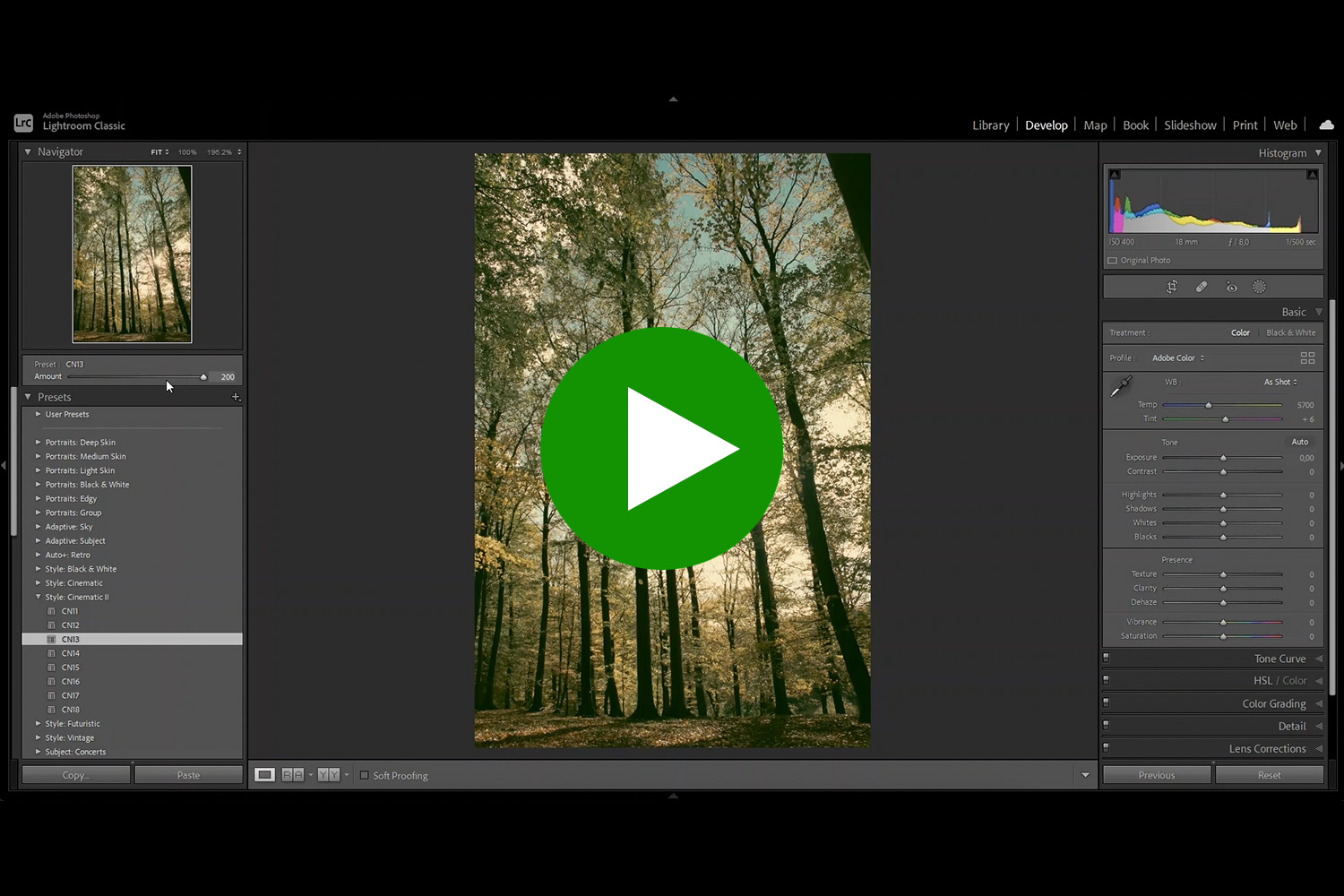Screen dimensions: 1344x896
Task: Click the Copy... settings button
Action: coord(76,775)
